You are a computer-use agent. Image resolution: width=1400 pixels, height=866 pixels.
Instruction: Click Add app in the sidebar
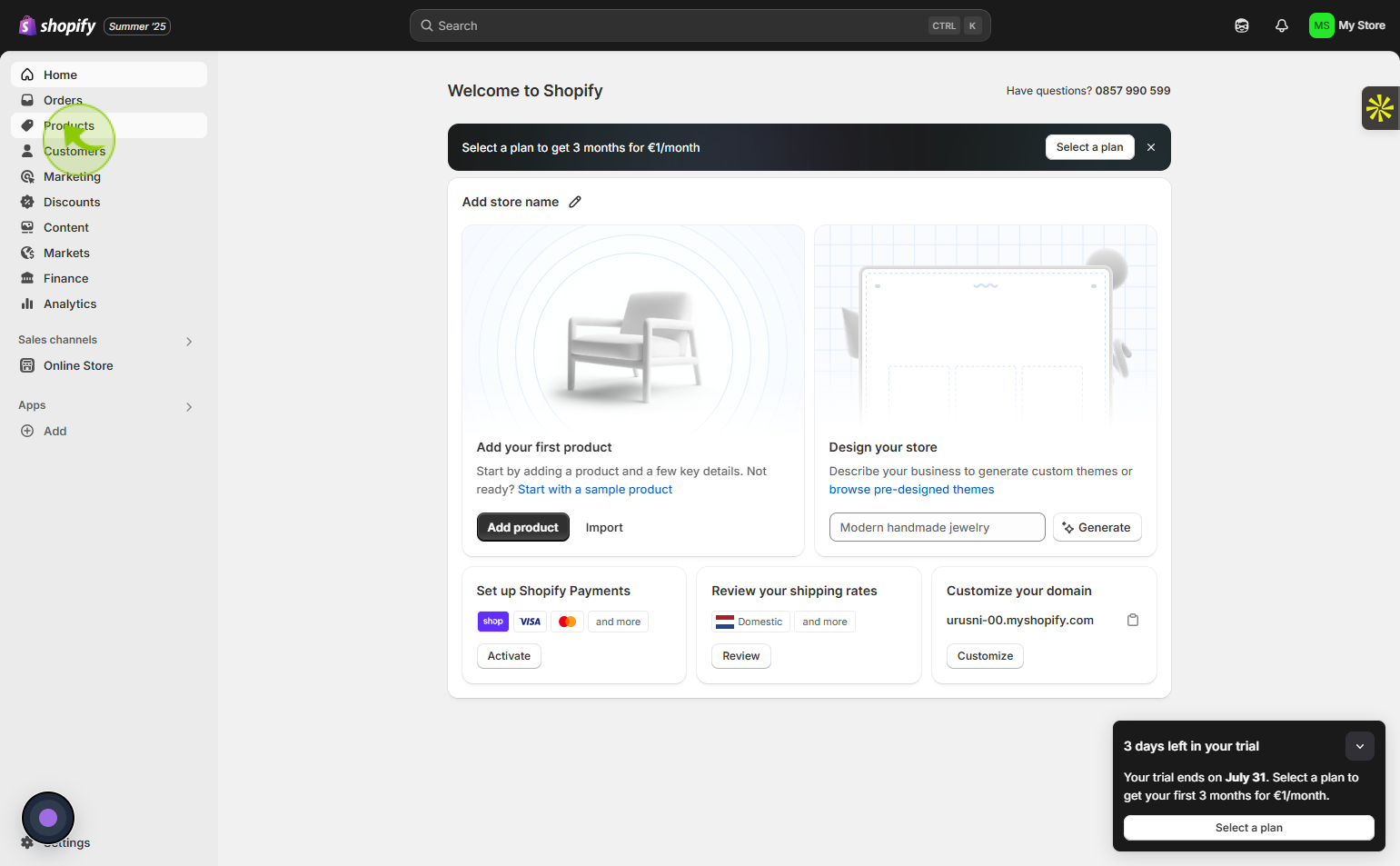pyautogui.click(x=109, y=431)
